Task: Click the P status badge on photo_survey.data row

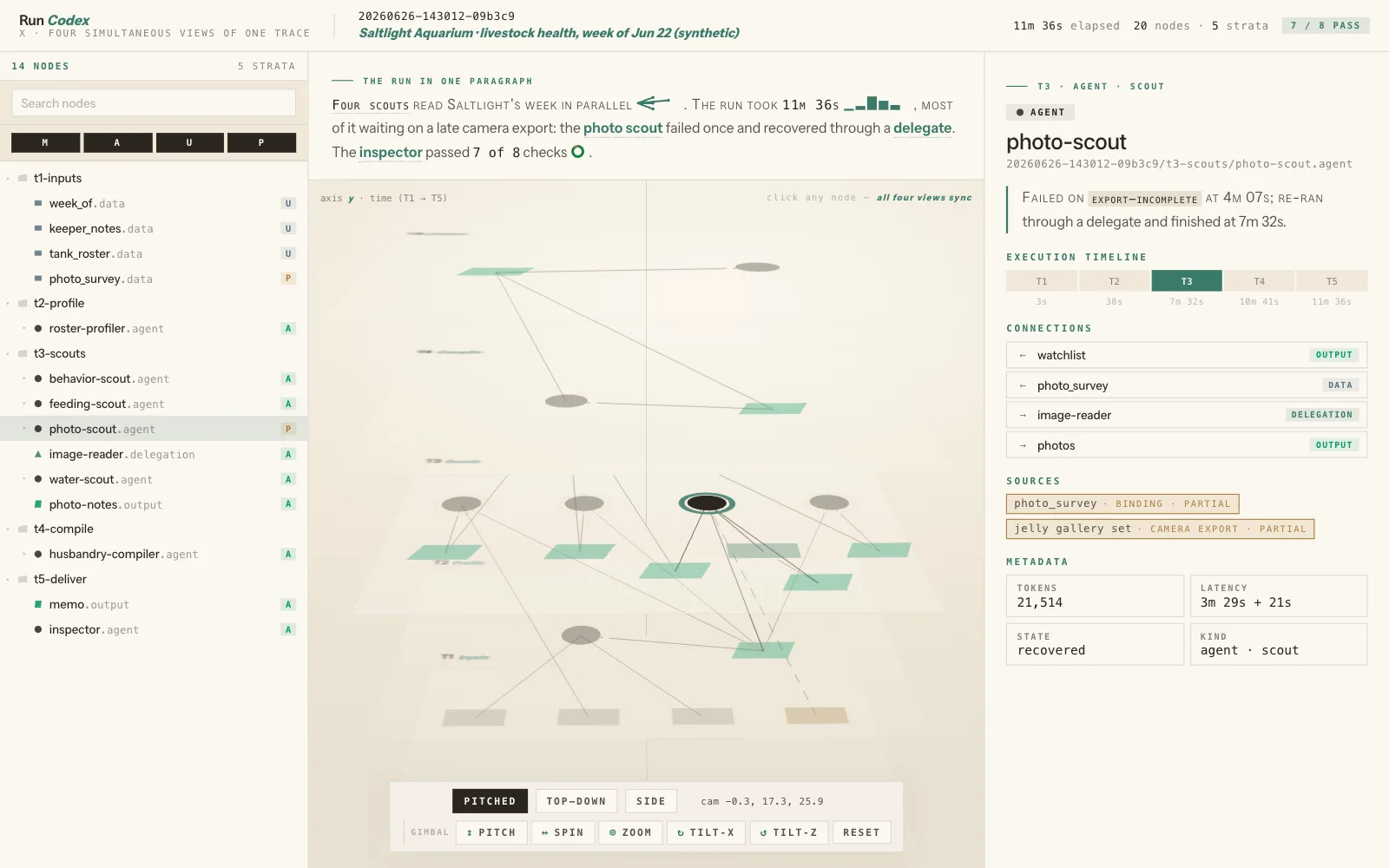Action: [x=288, y=279]
